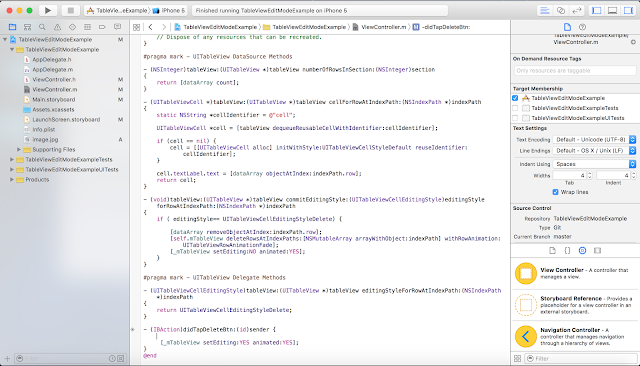Toggle the Wrap lines checkbox
Image resolution: width=640 pixels, height=366 pixels.
tap(555, 192)
